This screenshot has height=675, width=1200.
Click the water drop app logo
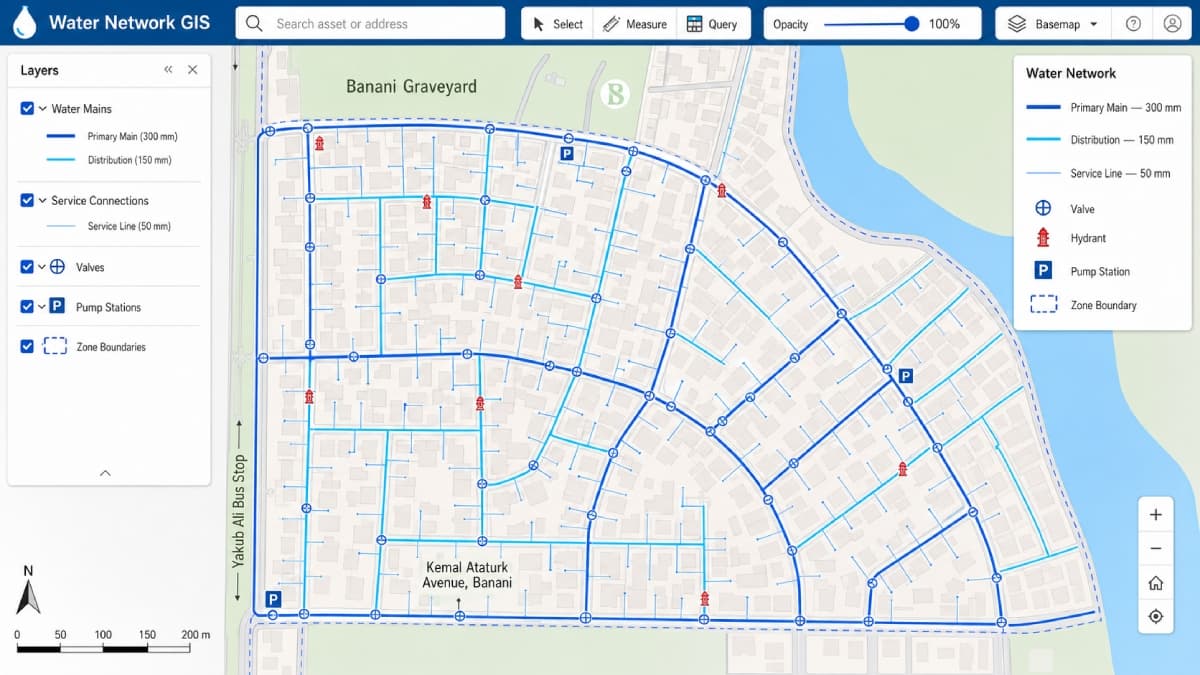click(25, 22)
